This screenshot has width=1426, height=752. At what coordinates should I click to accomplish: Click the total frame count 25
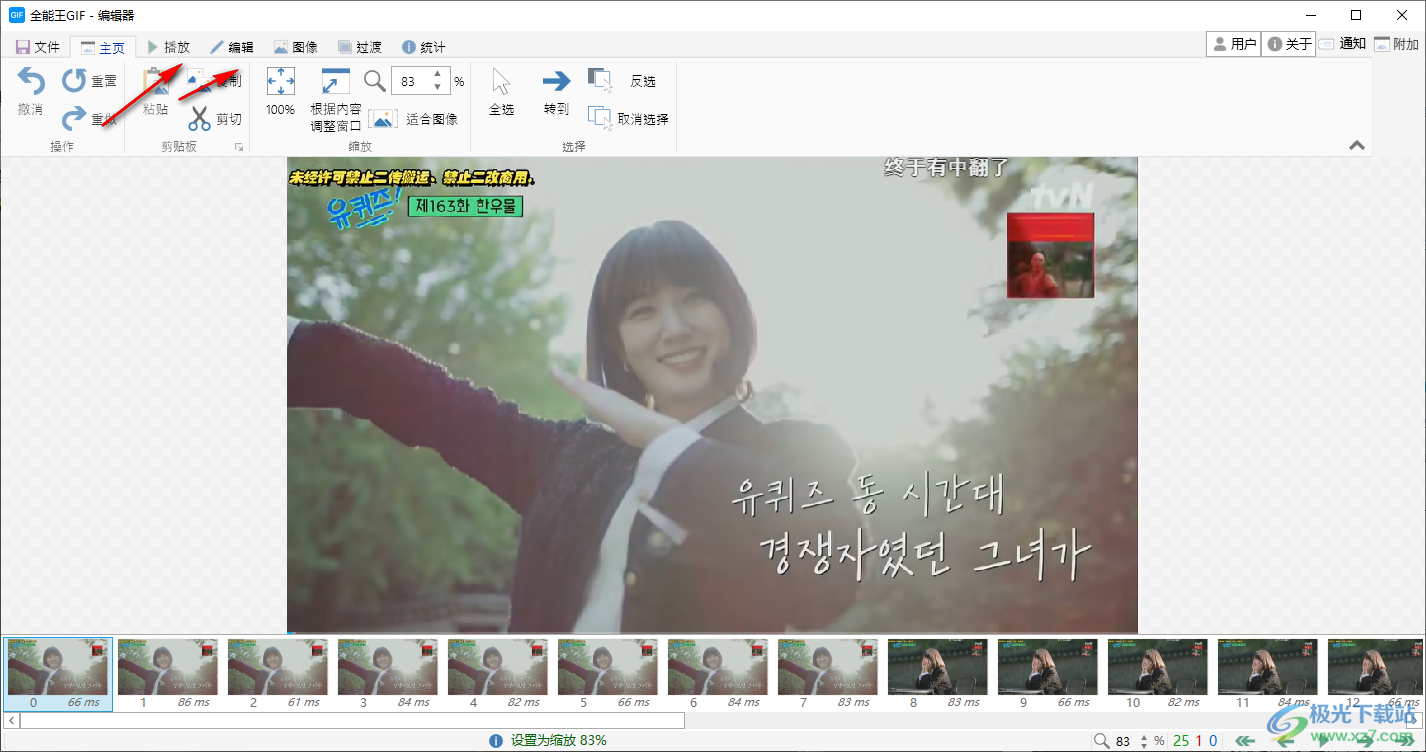1181,741
